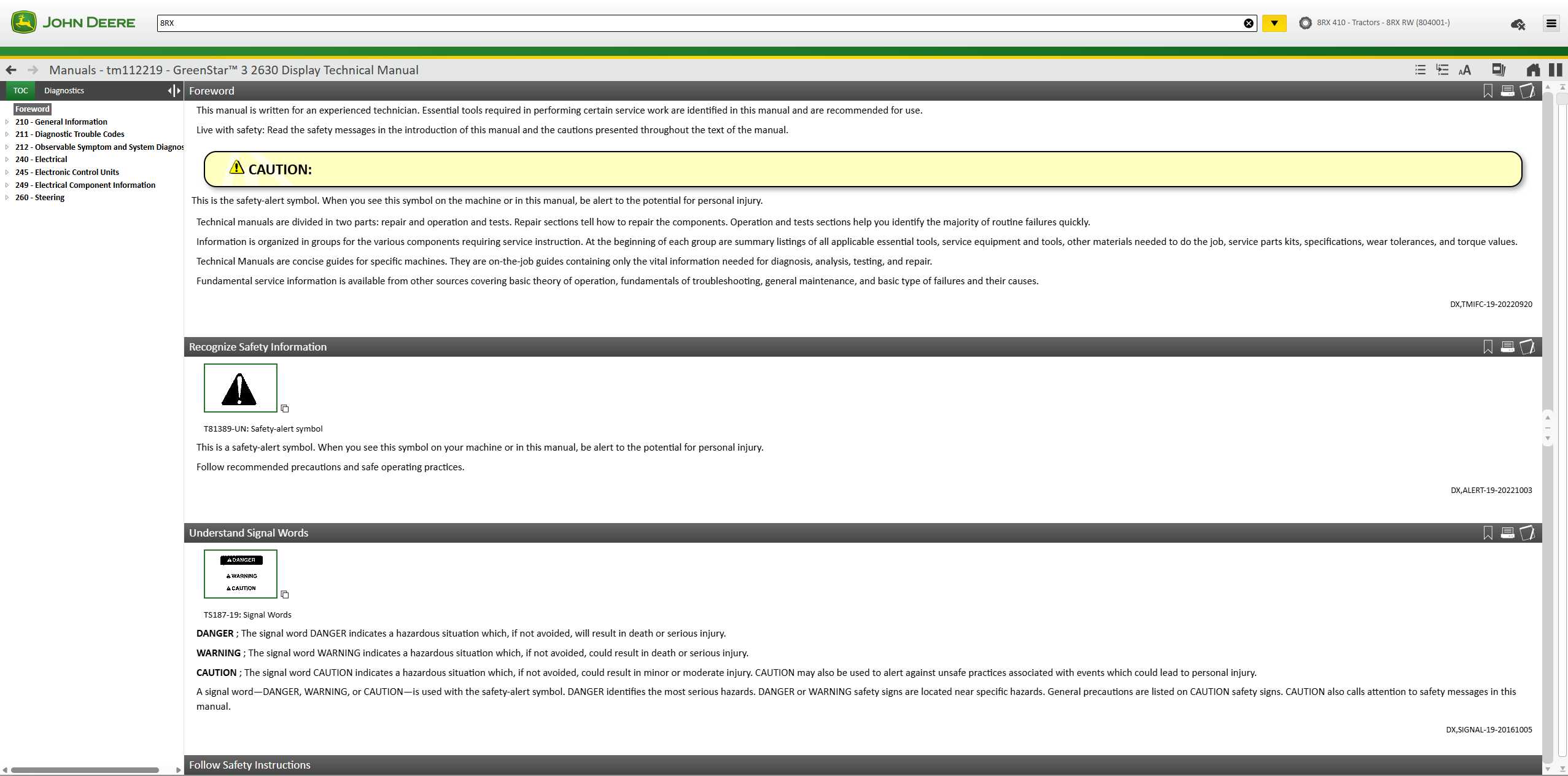Viewport: 1568px width, 776px height.
Task: Toggle the TOC panel width splitter
Action: tap(174, 91)
